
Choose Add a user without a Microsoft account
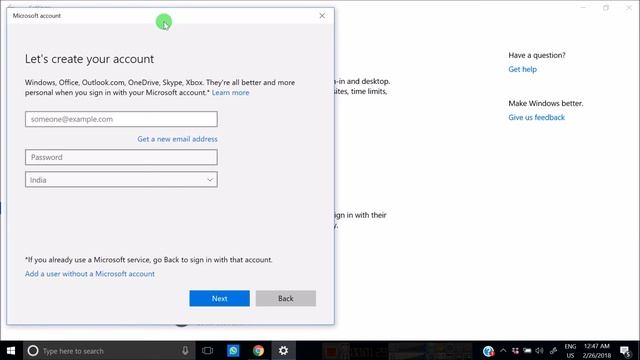(x=90, y=274)
